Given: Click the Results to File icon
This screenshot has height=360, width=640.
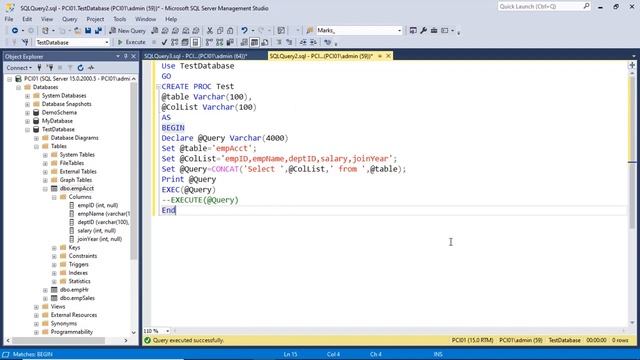Looking at the screenshot, I should [x=265, y=42].
